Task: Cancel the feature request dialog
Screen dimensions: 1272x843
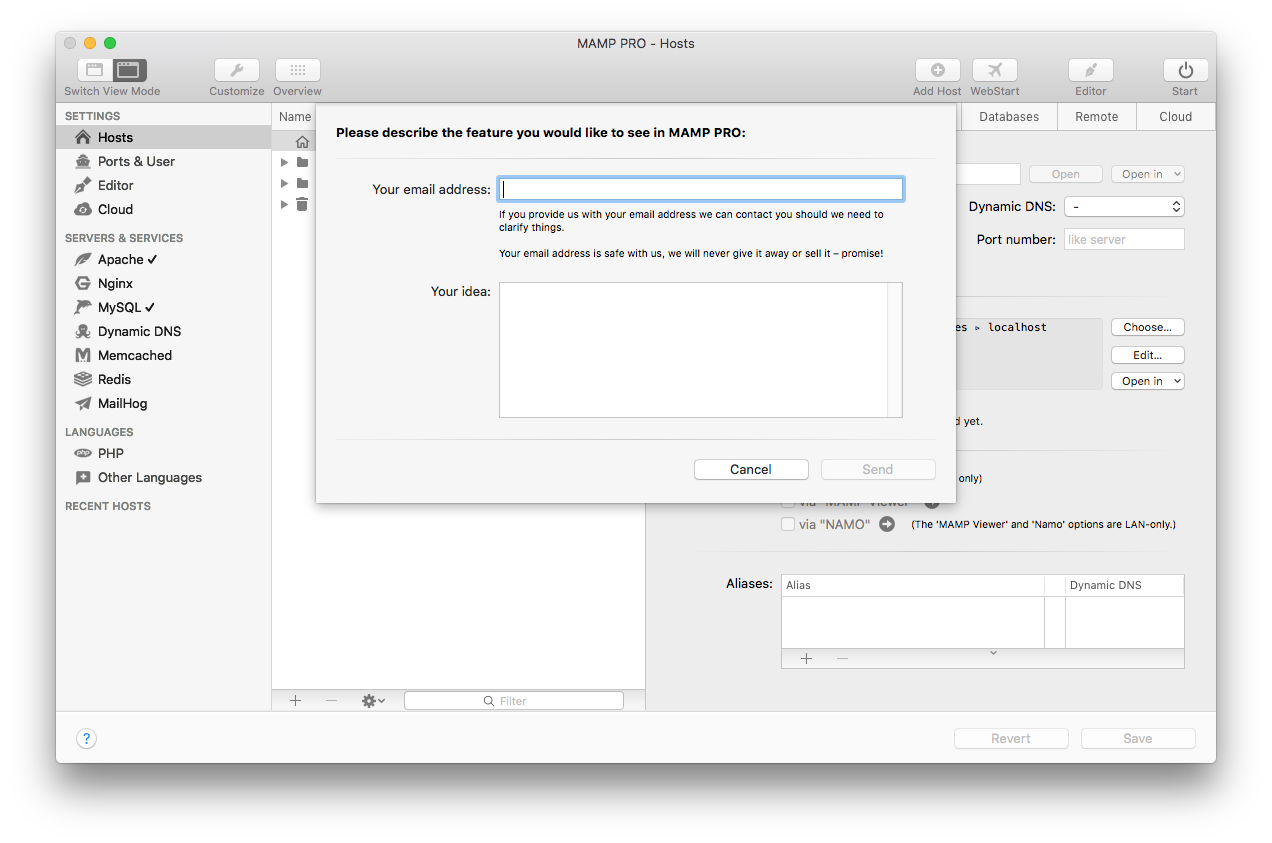Action: coord(751,469)
